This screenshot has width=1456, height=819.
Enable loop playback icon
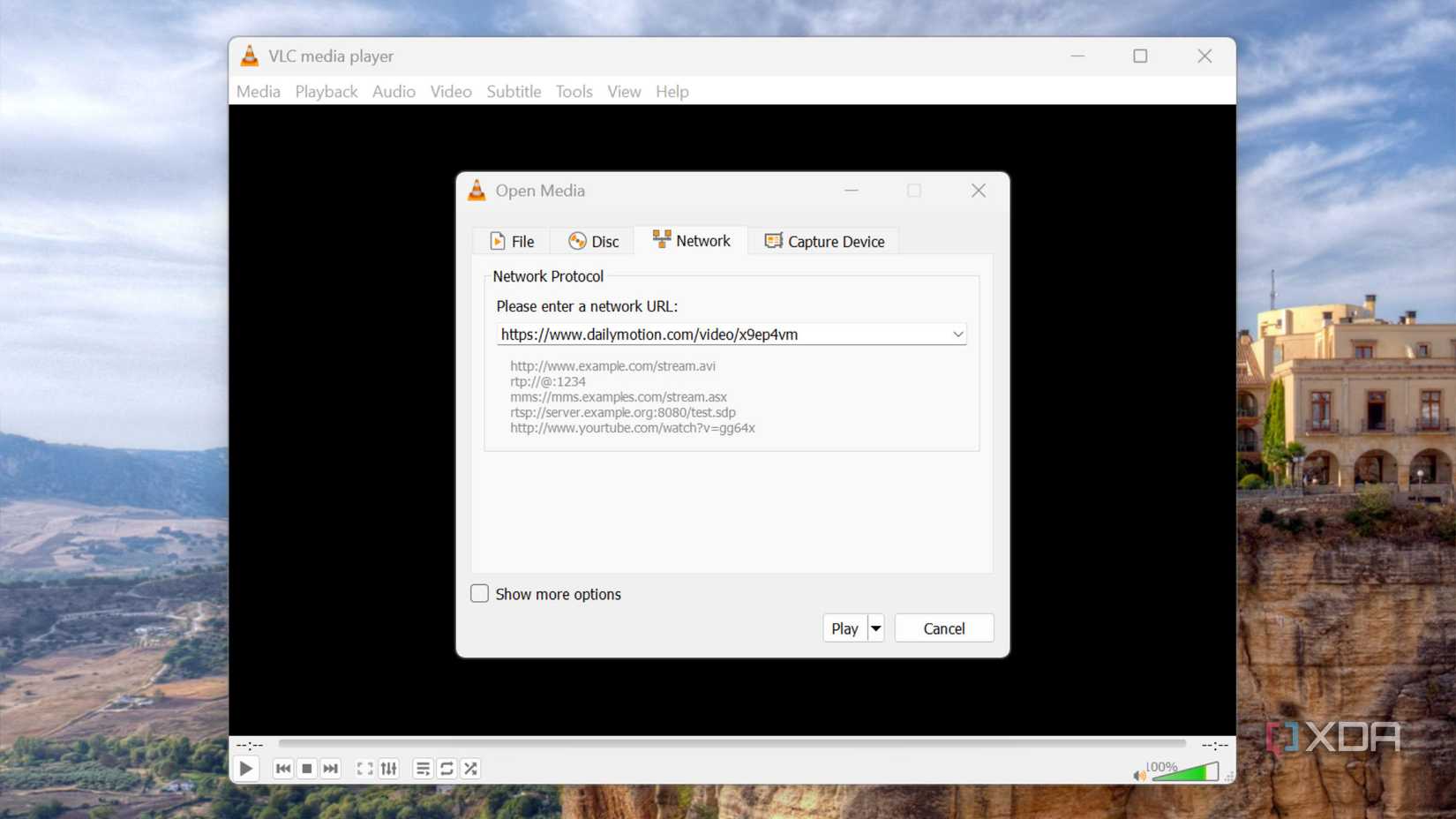click(x=447, y=768)
